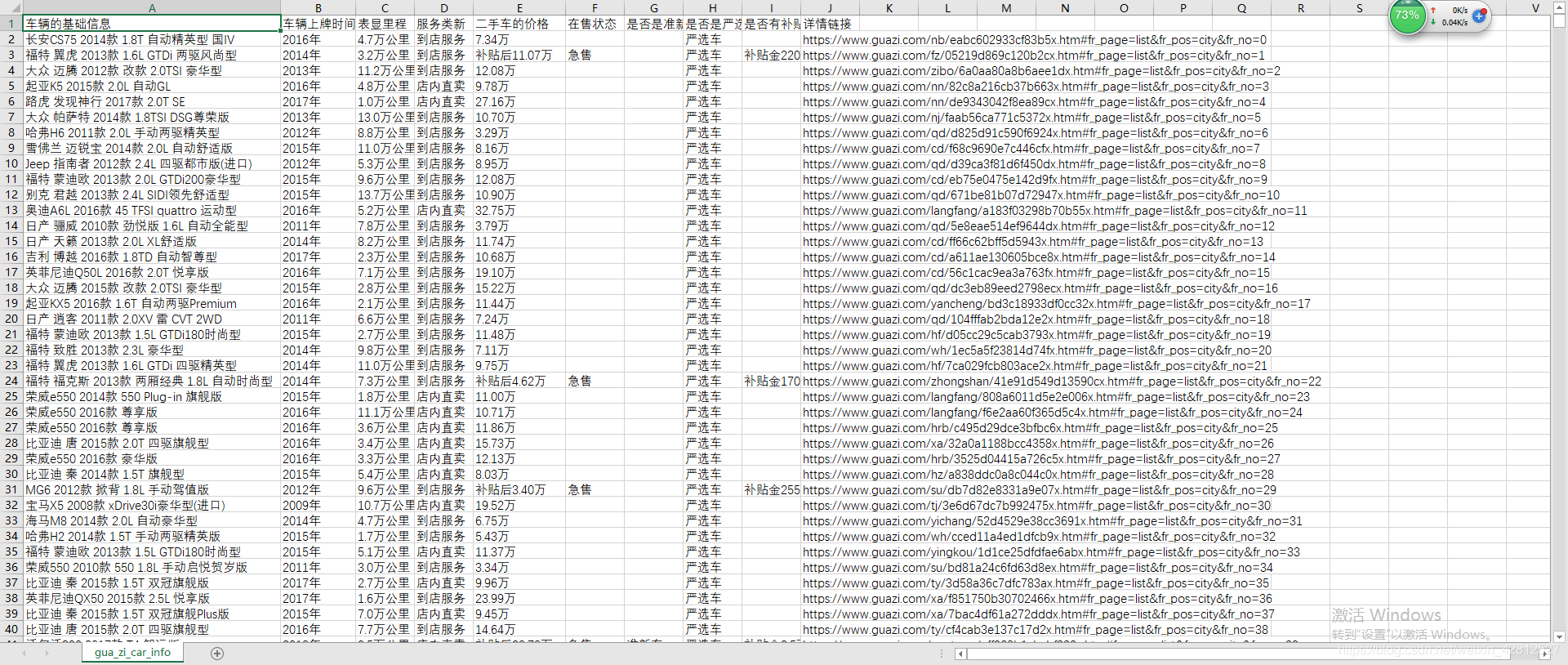Select cell '长安CS75 2014款 1.8T 自动精英型 国IV'
Screen dimensions: 1568x665
point(152,39)
